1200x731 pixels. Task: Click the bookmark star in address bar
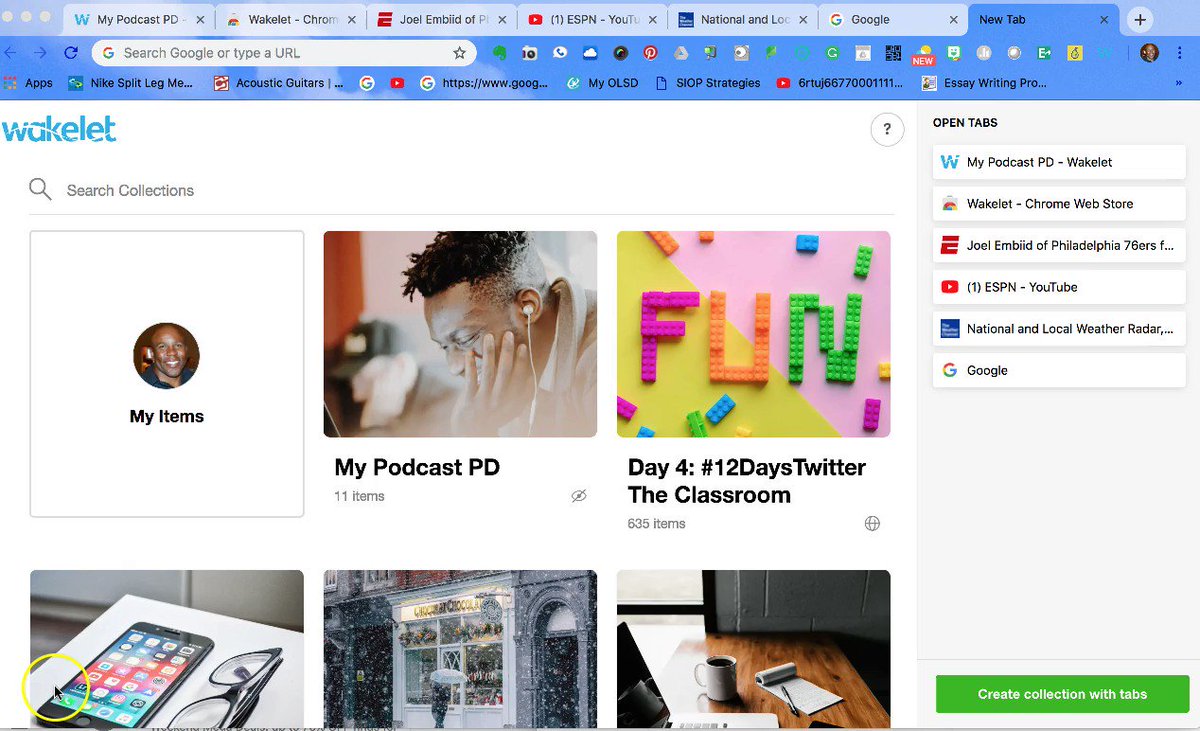[x=459, y=53]
